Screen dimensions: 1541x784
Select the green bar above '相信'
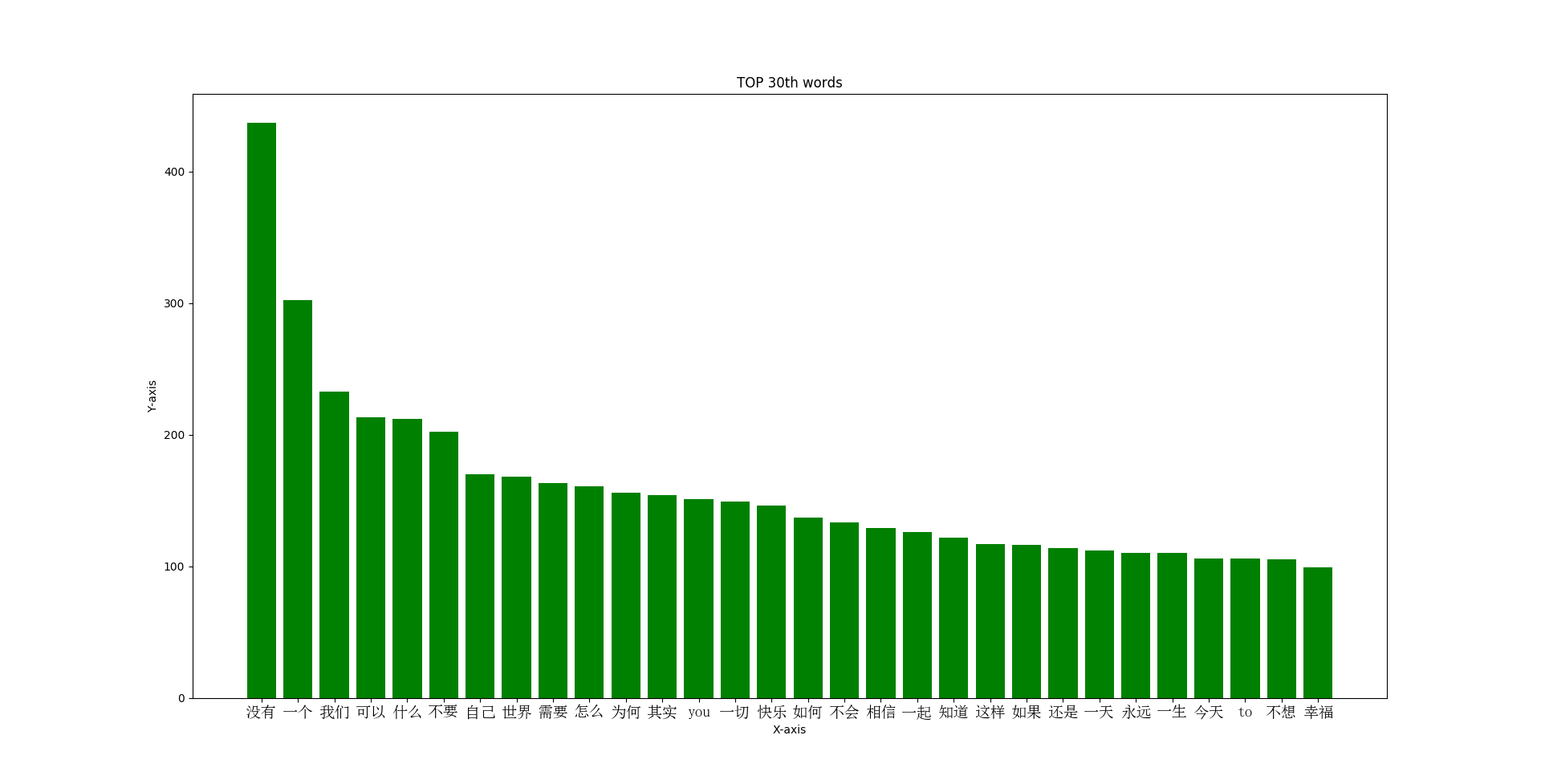click(x=880, y=613)
